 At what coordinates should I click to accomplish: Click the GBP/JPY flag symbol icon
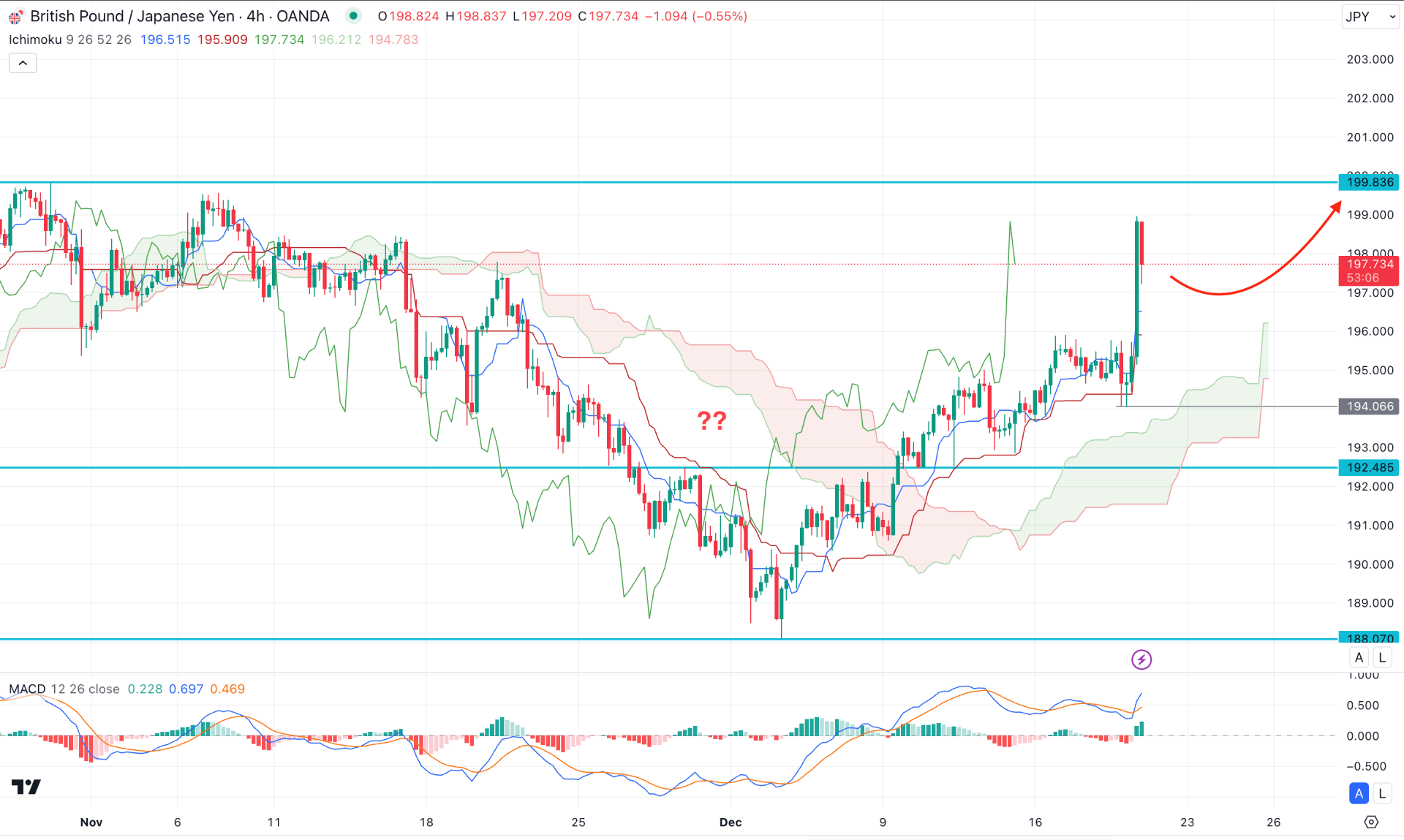(15, 16)
